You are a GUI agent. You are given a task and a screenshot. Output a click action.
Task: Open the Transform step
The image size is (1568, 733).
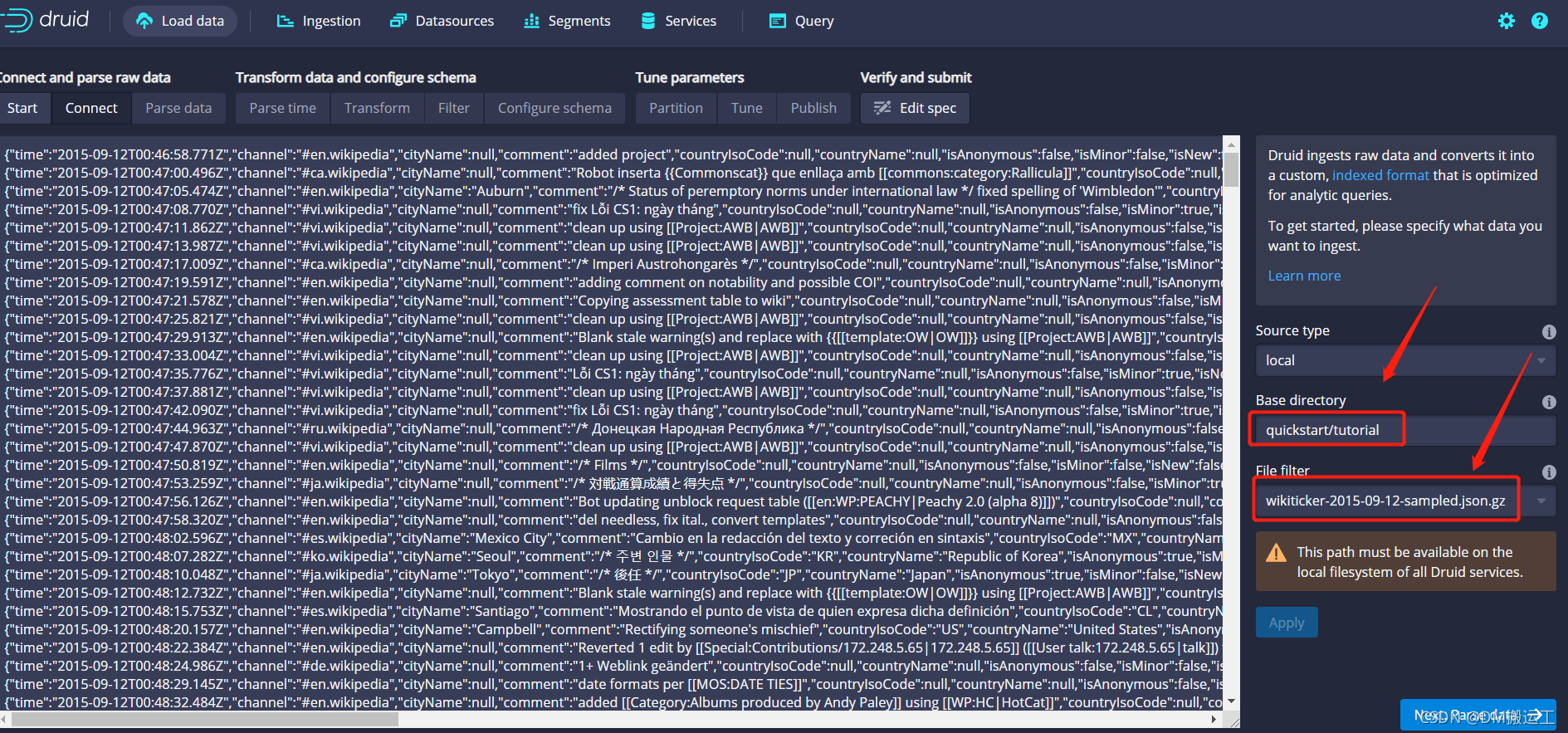[377, 108]
